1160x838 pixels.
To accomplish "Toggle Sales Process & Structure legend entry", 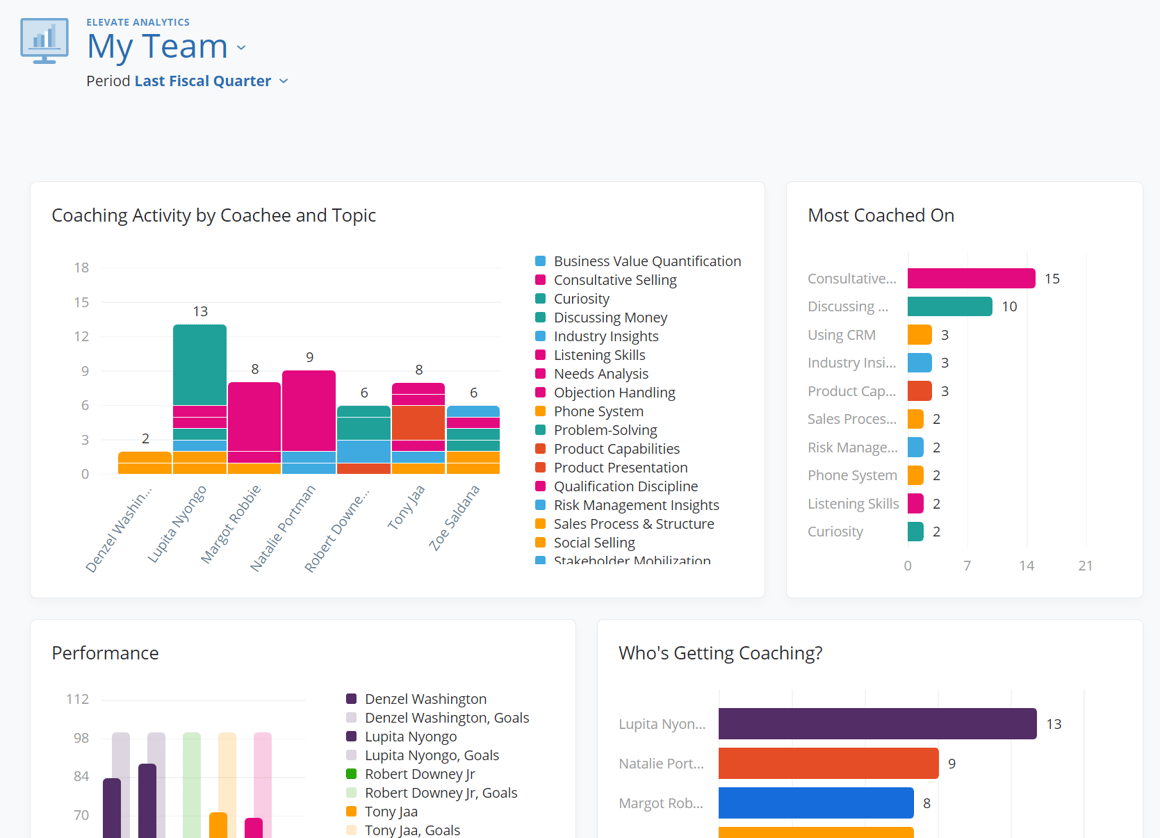I will tap(624, 524).
